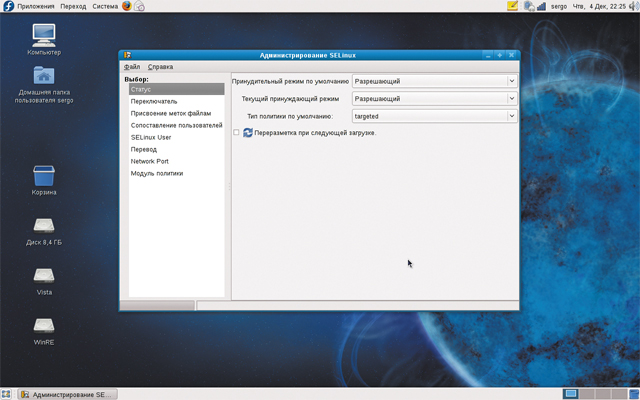Viewport: 640px width, 400px height.
Task: Select Модуль политики entry
Action: click(x=176, y=173)
